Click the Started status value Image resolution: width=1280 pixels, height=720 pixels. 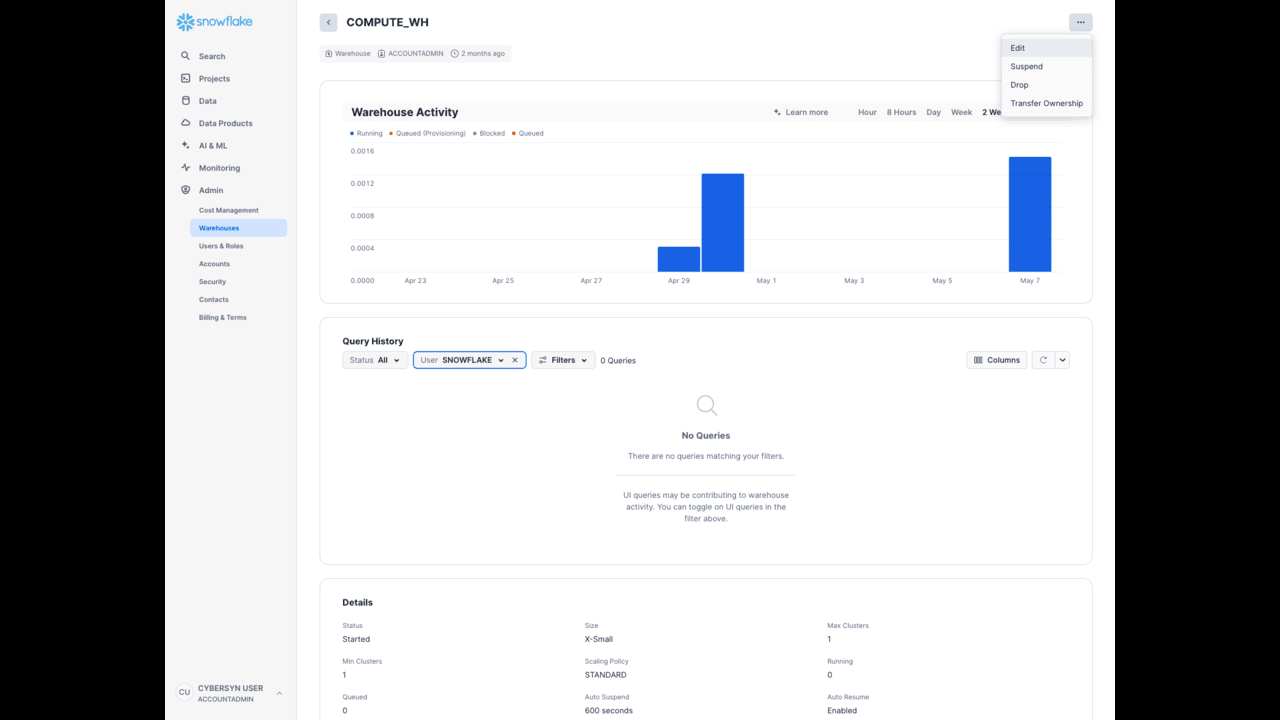pos(356,639)
